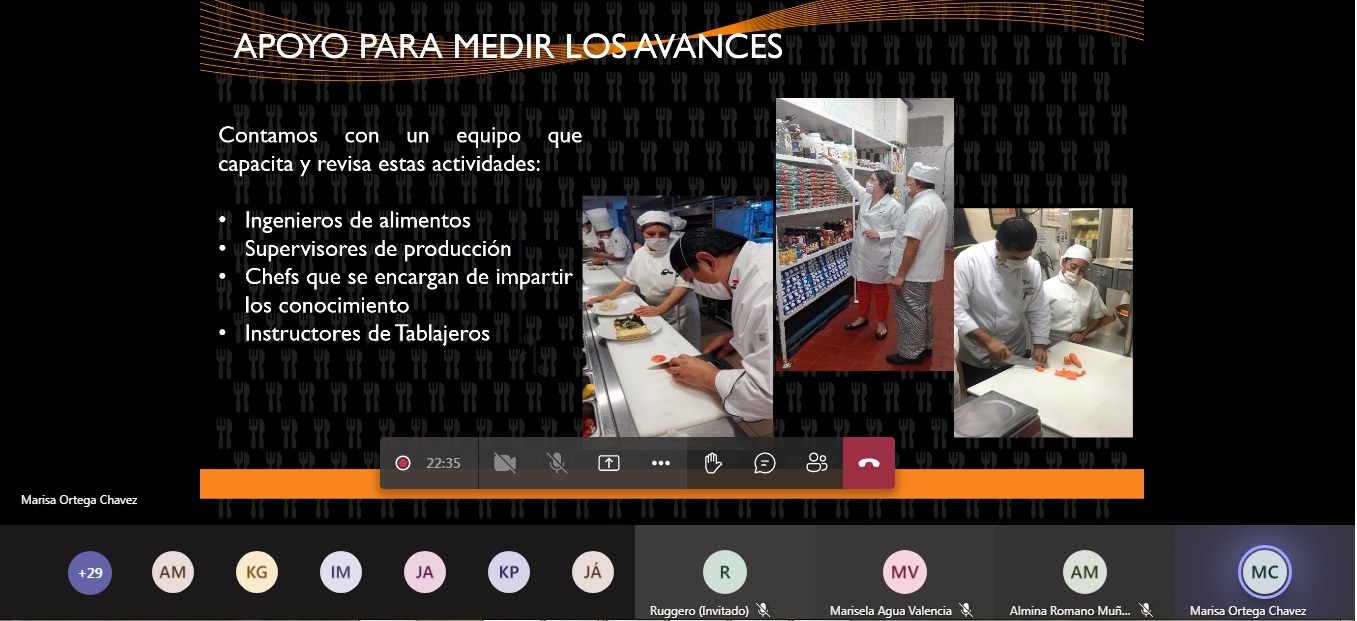Click the bullet Supervisores de producción
This screenshot has width=1357, height=621.
click(378, 248)
